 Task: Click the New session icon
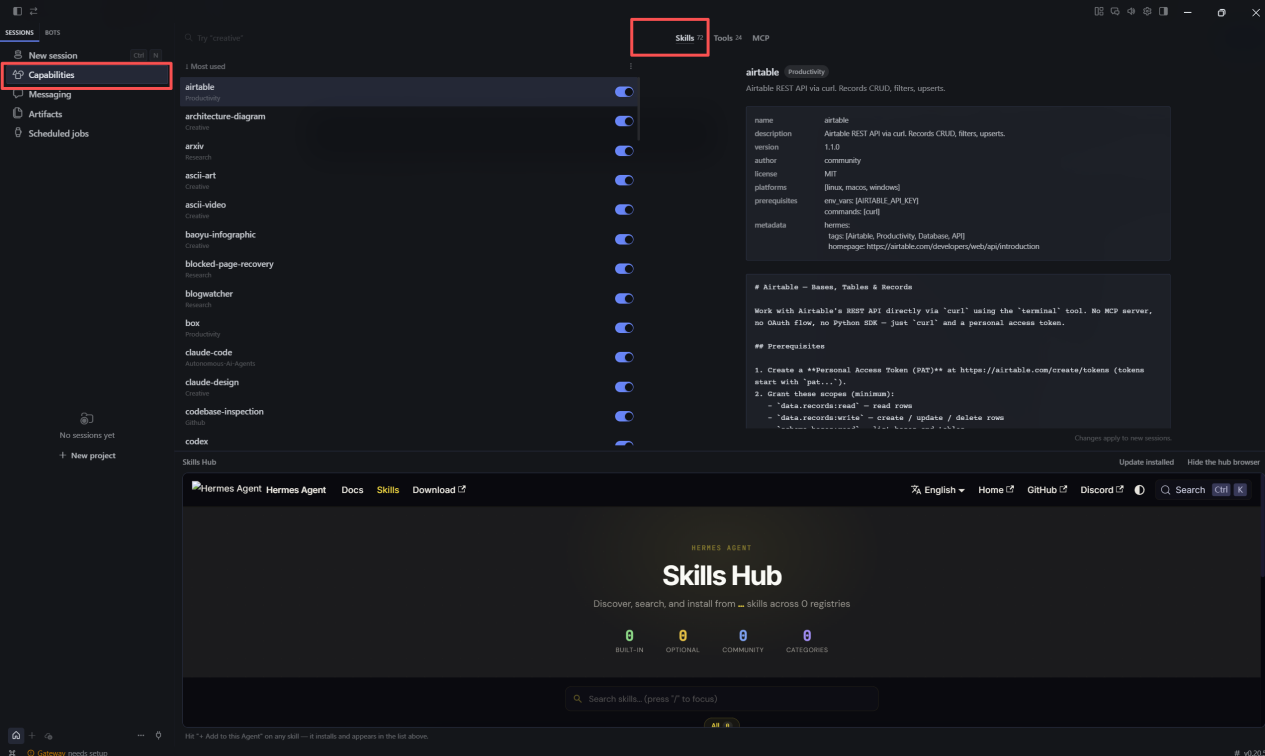pyautogui.click(x=18, y=55)
